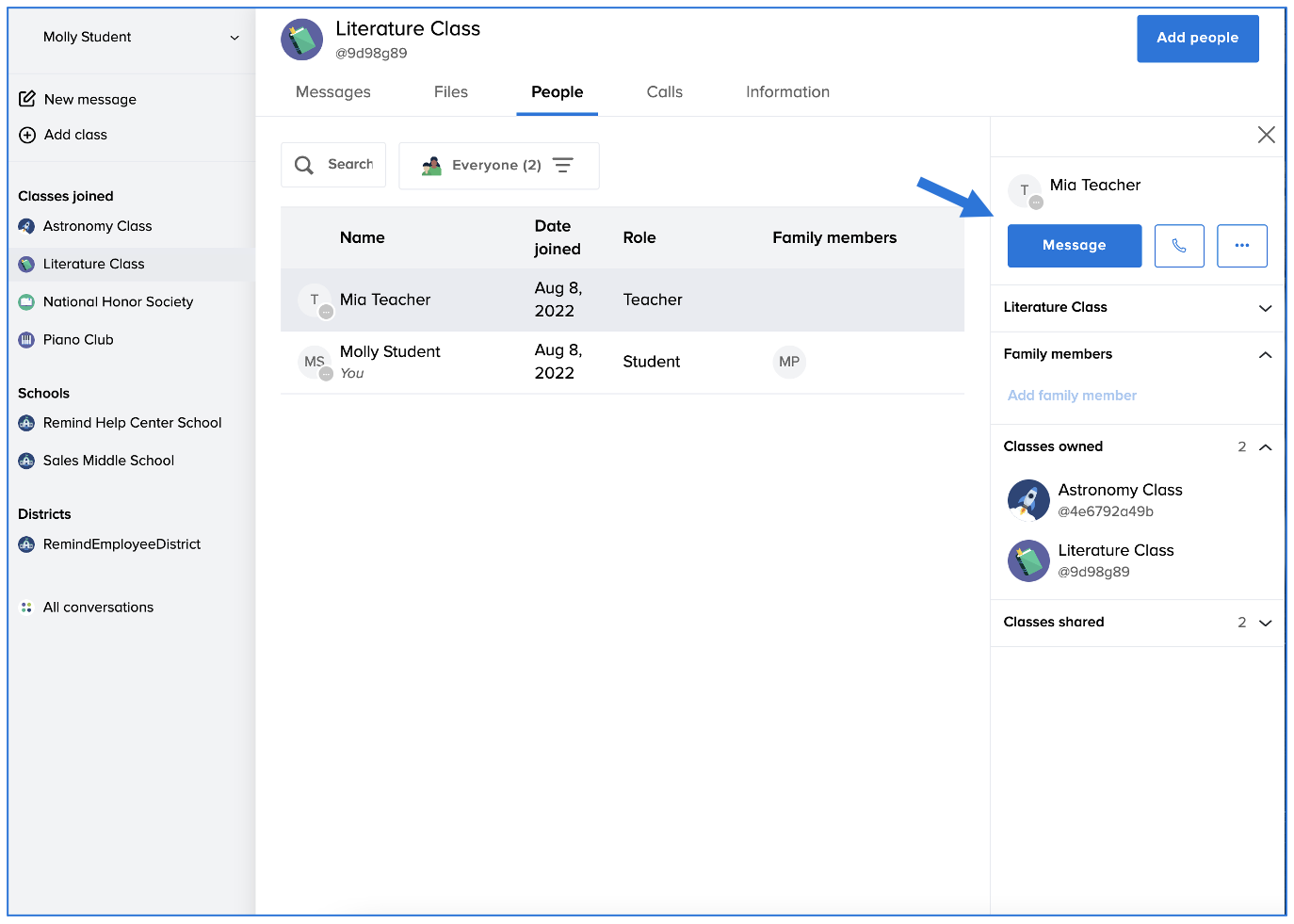Click the All conversations dots icon

(26, 608)
